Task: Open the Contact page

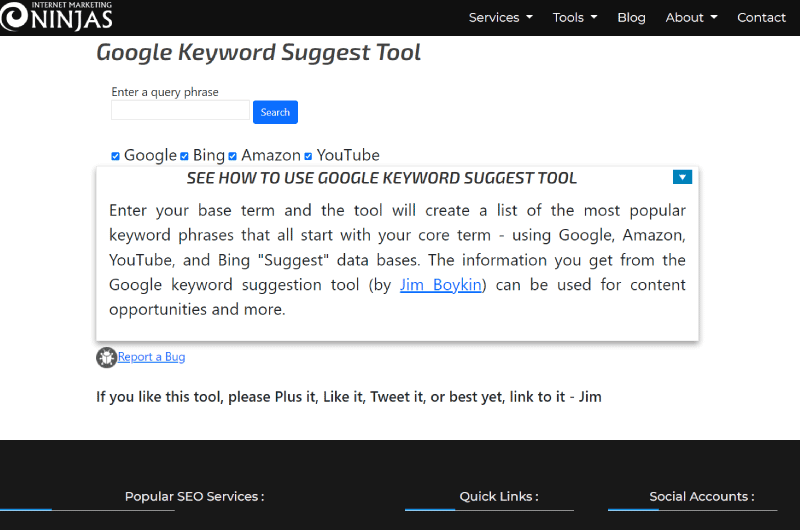Action: [x=761, y=17]
